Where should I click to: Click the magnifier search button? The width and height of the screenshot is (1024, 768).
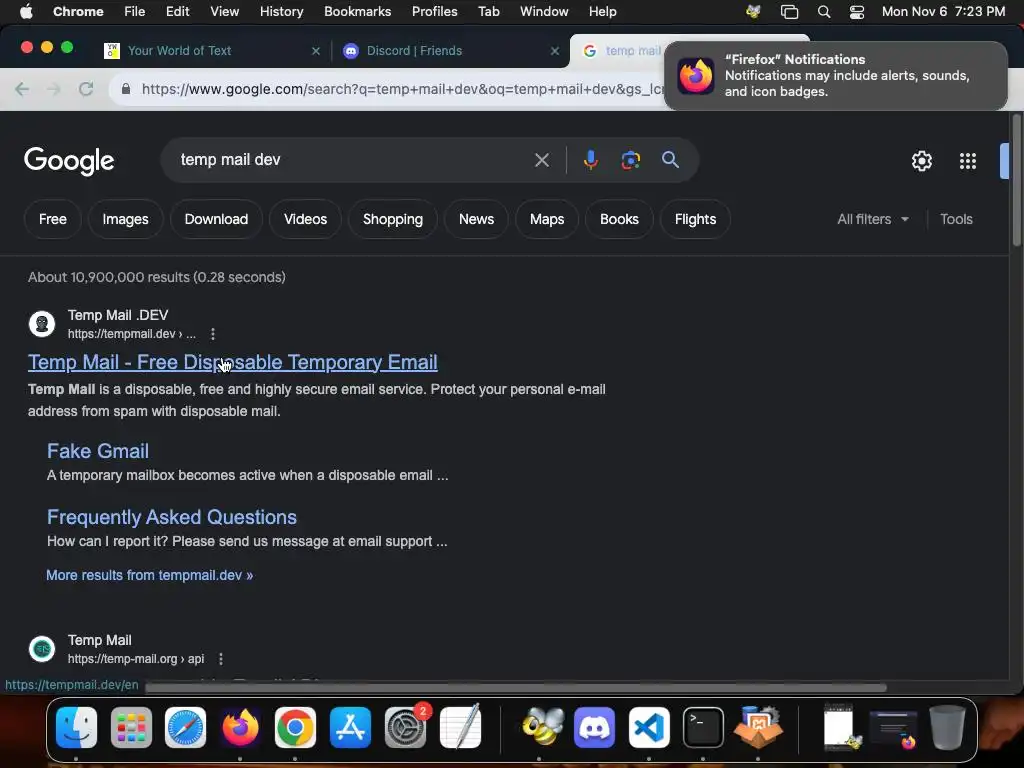click(670, 159)
